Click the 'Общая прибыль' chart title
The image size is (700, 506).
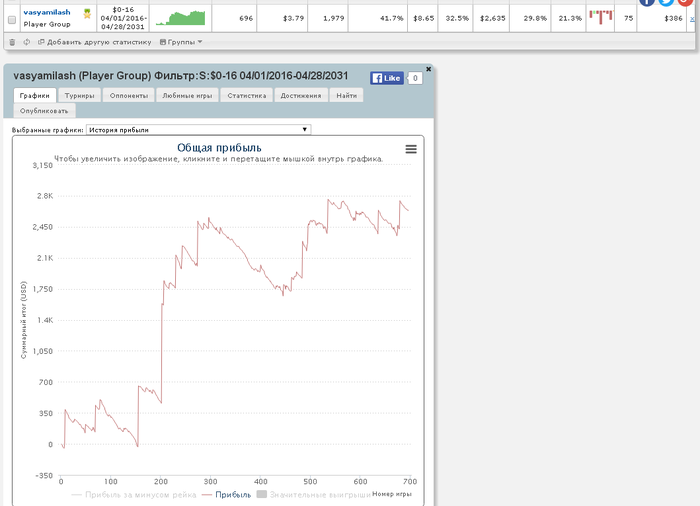[219, 148]
